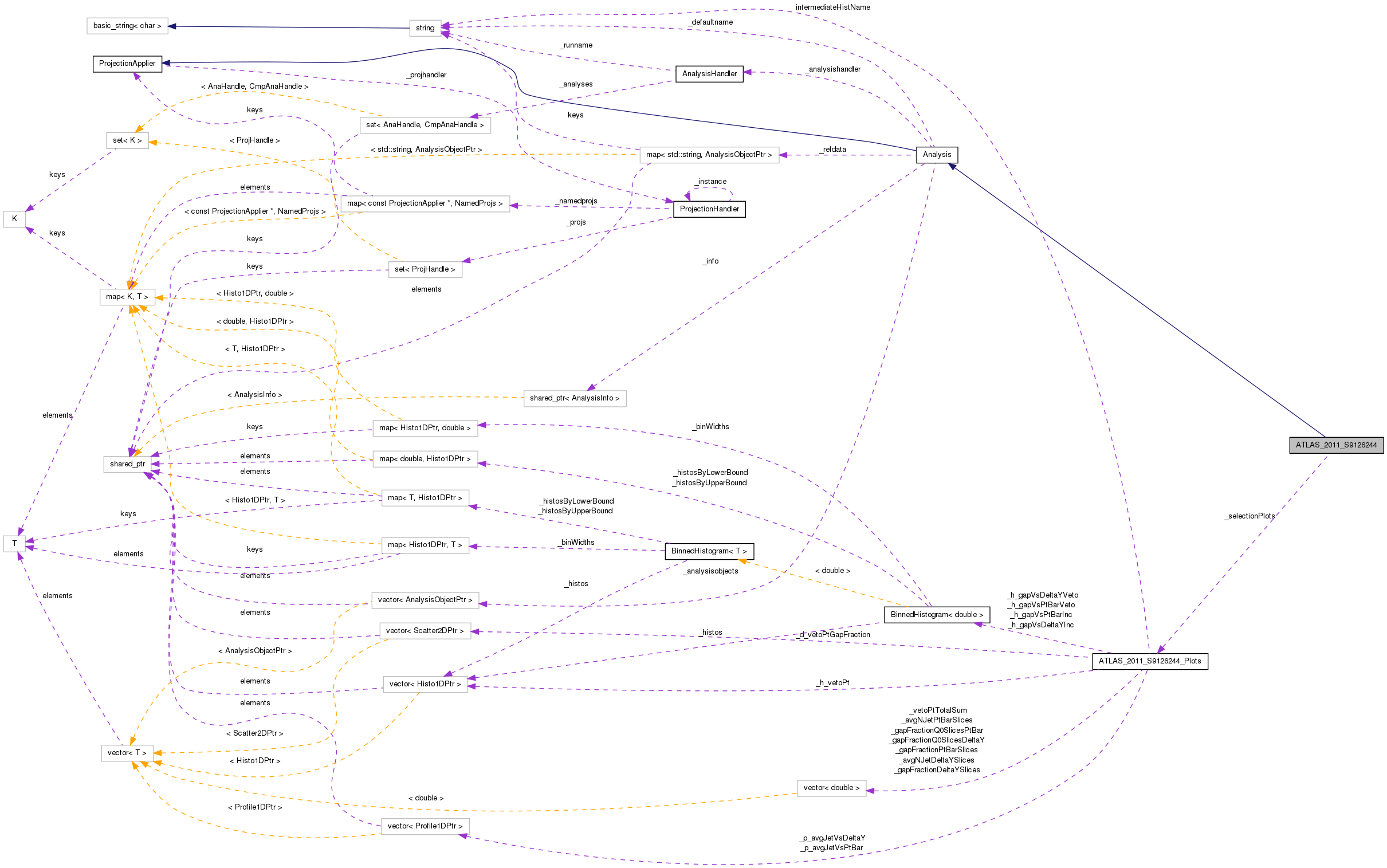Click the ATLAS_2011_S9126244_Plots node
The height and width of the screenshot is (868, 1387).
pos(1149,661)
